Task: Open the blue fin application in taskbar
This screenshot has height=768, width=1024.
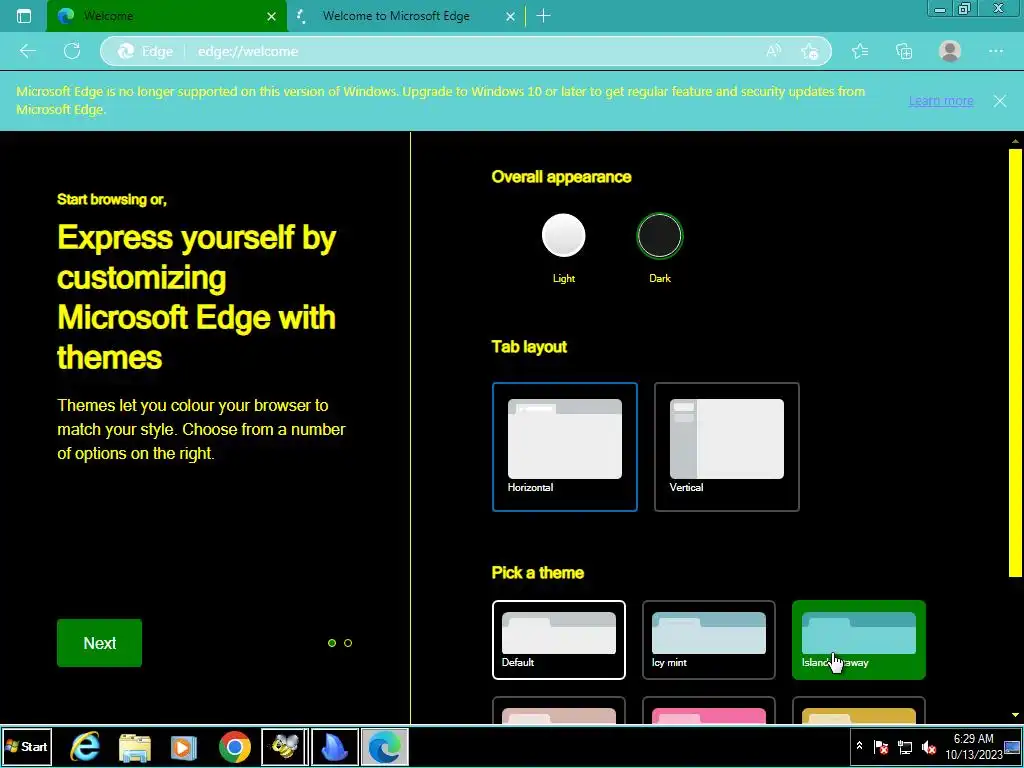Action: click(335, 747)
